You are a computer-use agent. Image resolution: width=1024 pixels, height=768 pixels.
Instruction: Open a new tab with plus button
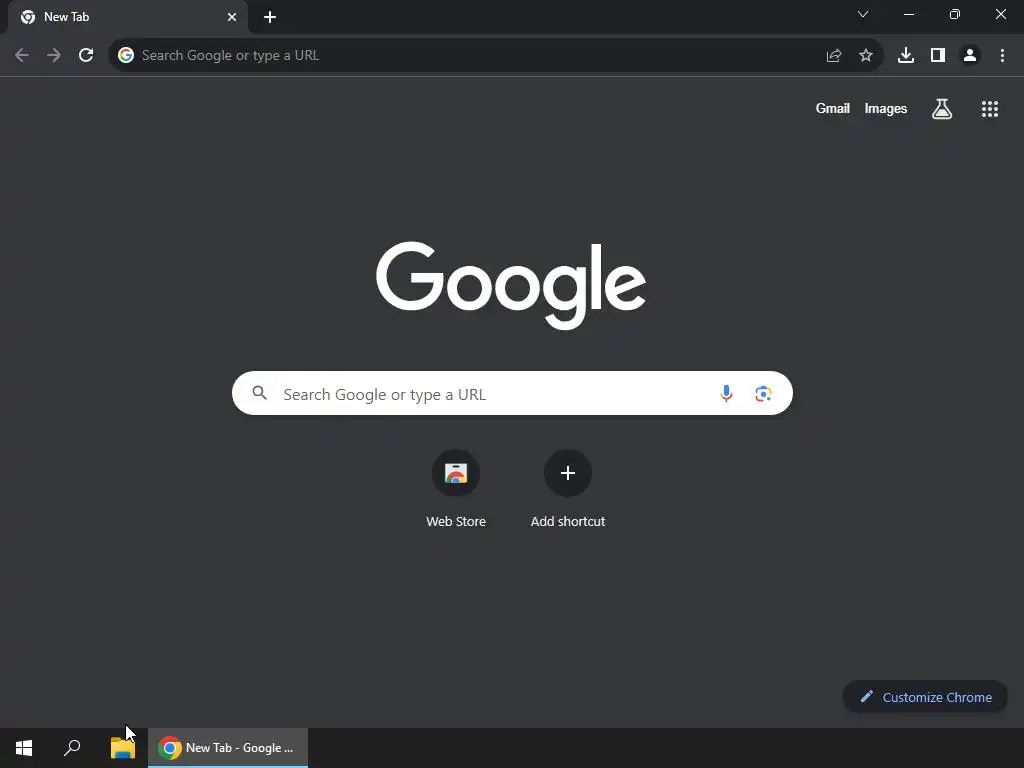tap(270, 17)
